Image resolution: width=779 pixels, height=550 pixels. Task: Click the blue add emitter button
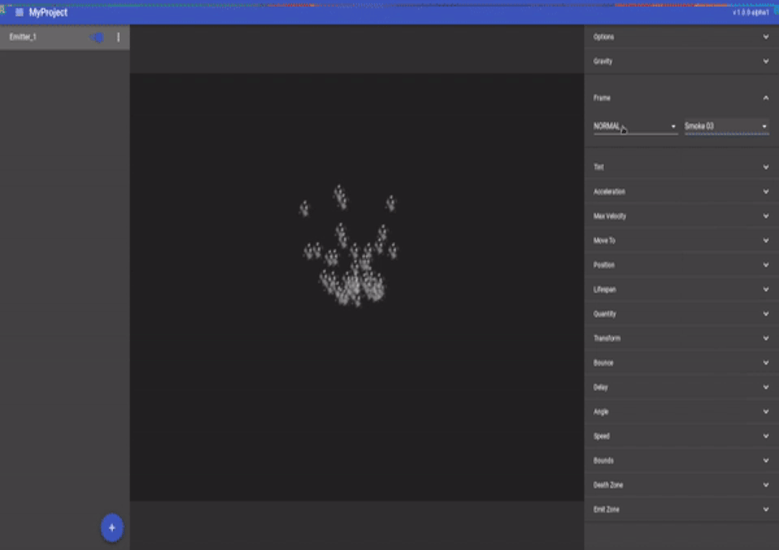[112, 527]
